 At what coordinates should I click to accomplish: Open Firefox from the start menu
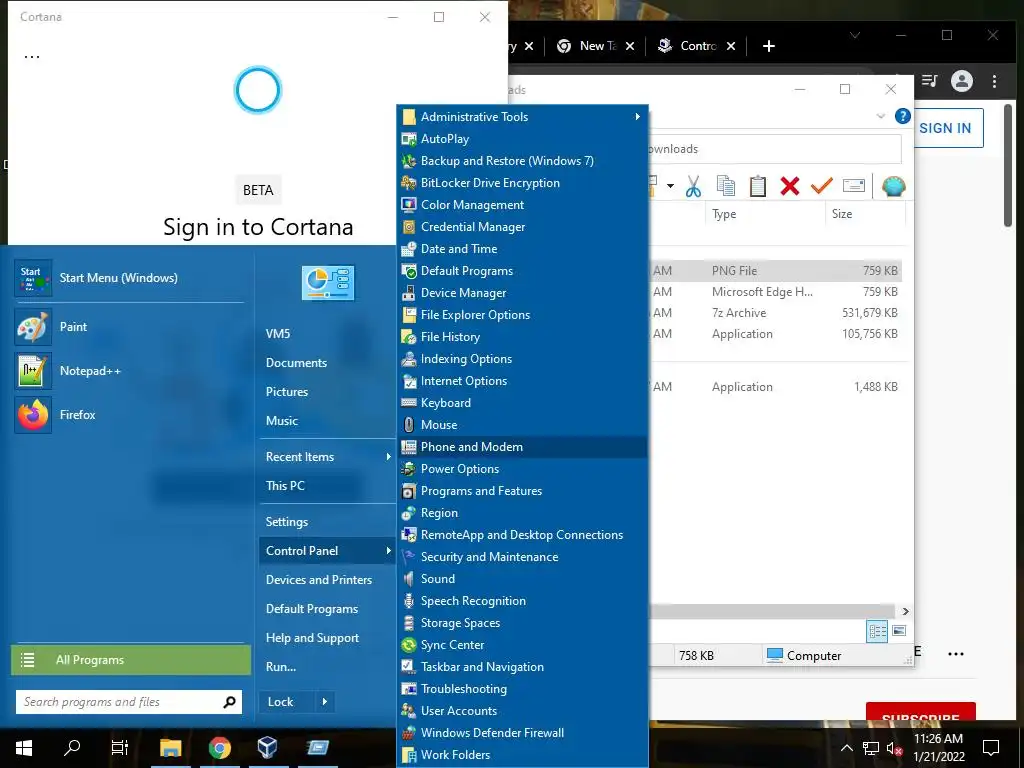tap(129, 415)
